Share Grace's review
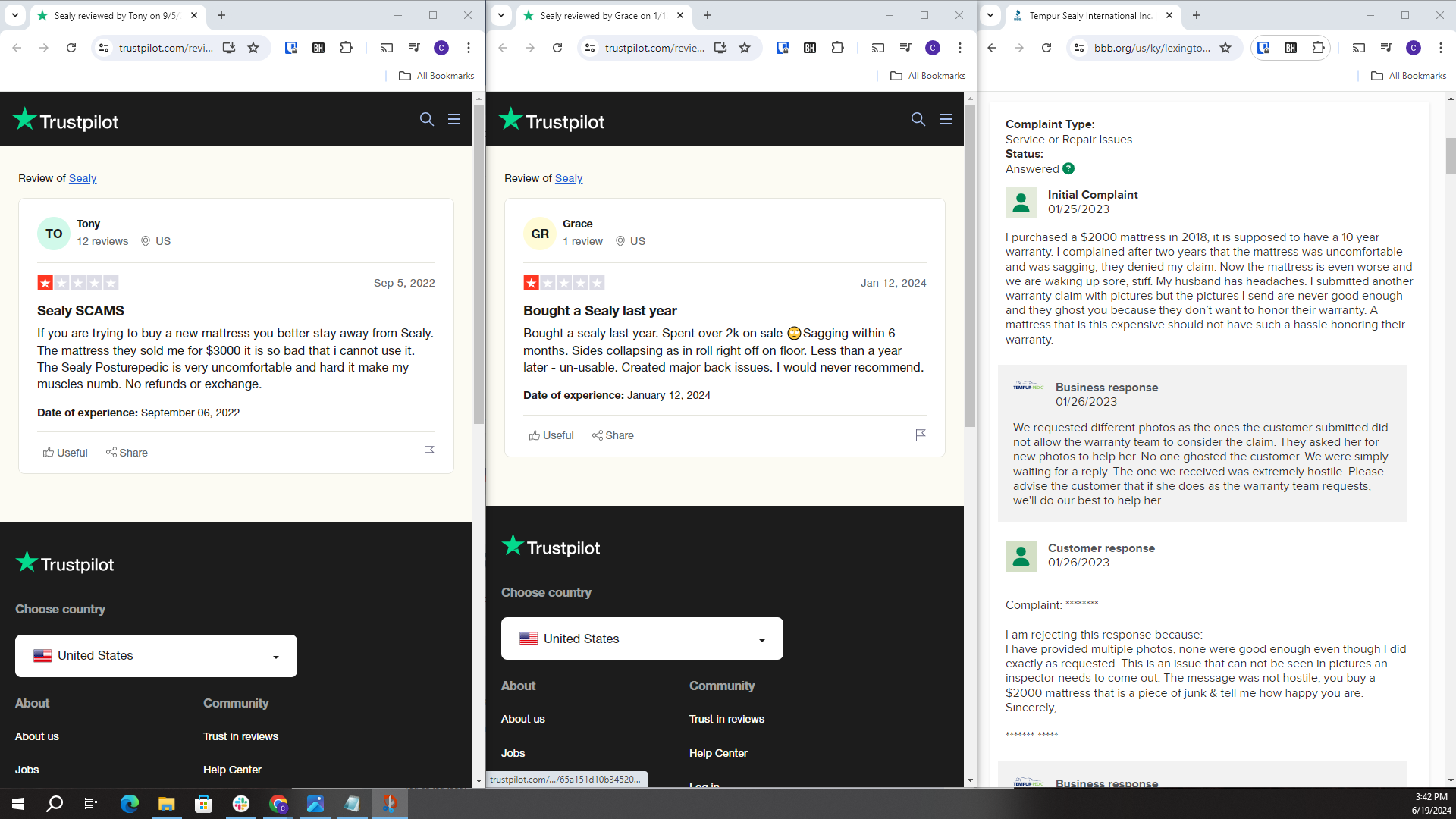The height and width of the screenshot is (819, 1456). point(613,435)
